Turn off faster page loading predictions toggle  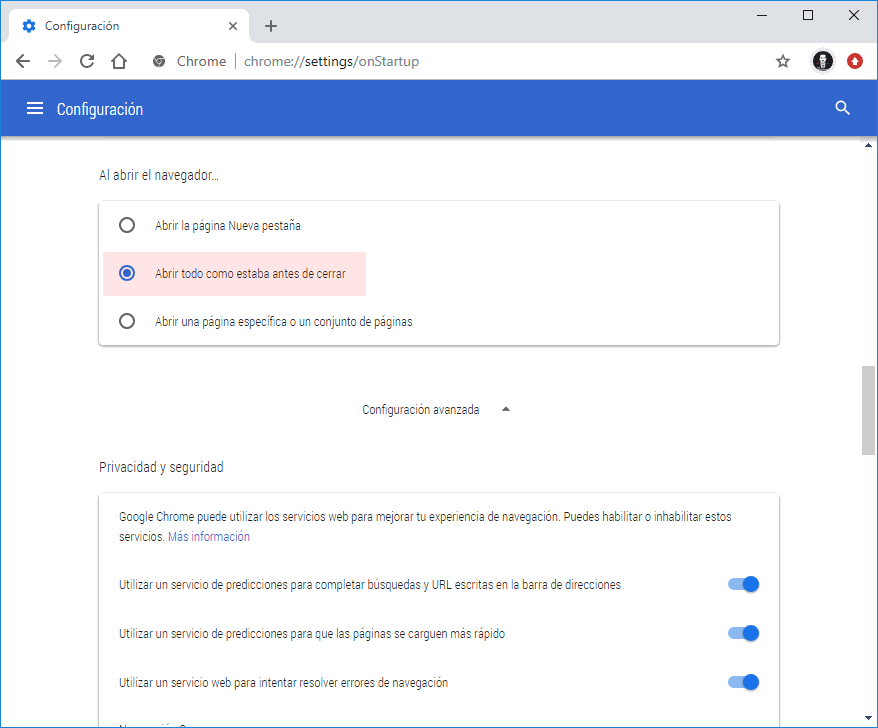coord(744,633)
